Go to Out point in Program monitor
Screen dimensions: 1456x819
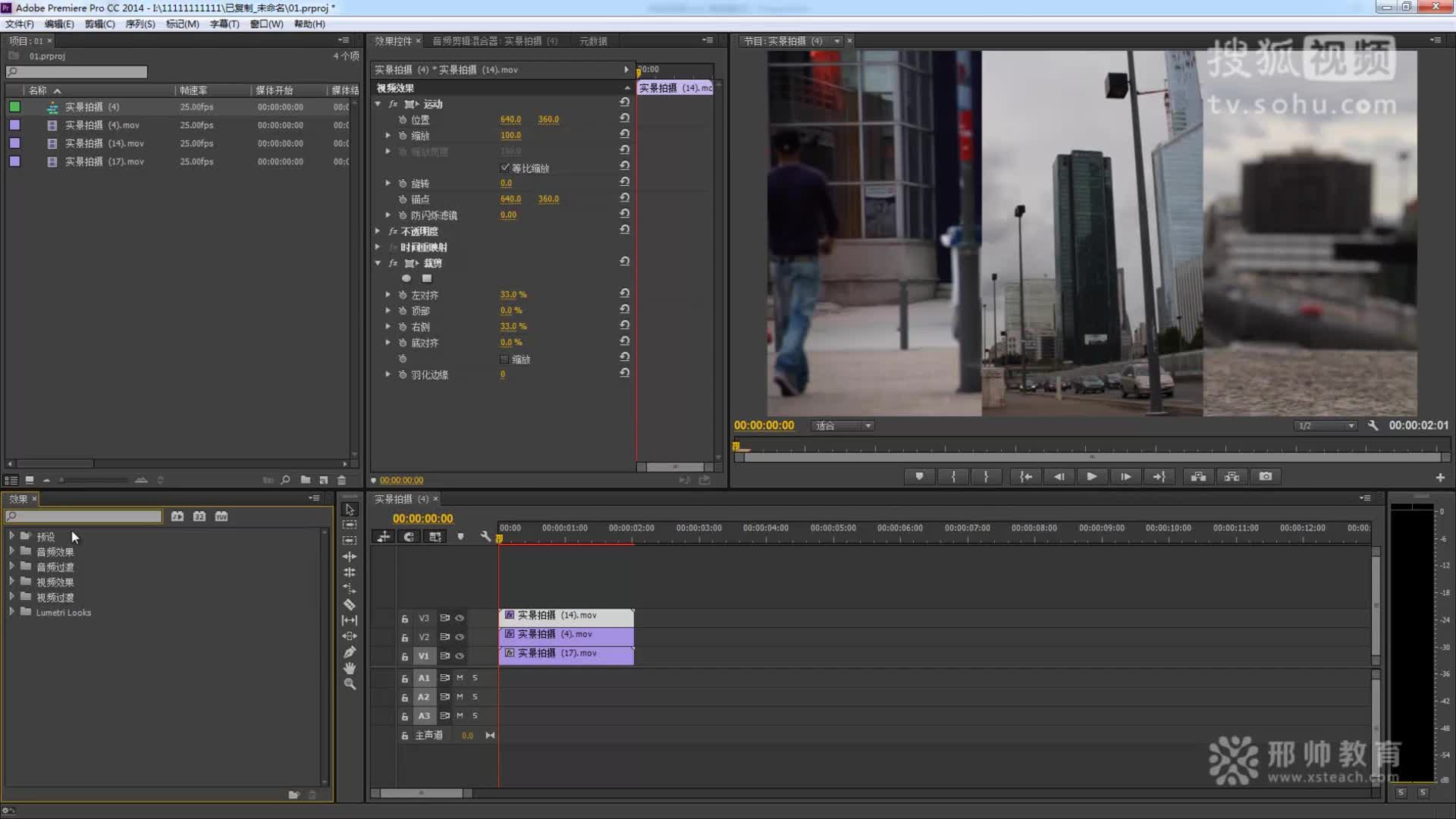click(1159, 477)
